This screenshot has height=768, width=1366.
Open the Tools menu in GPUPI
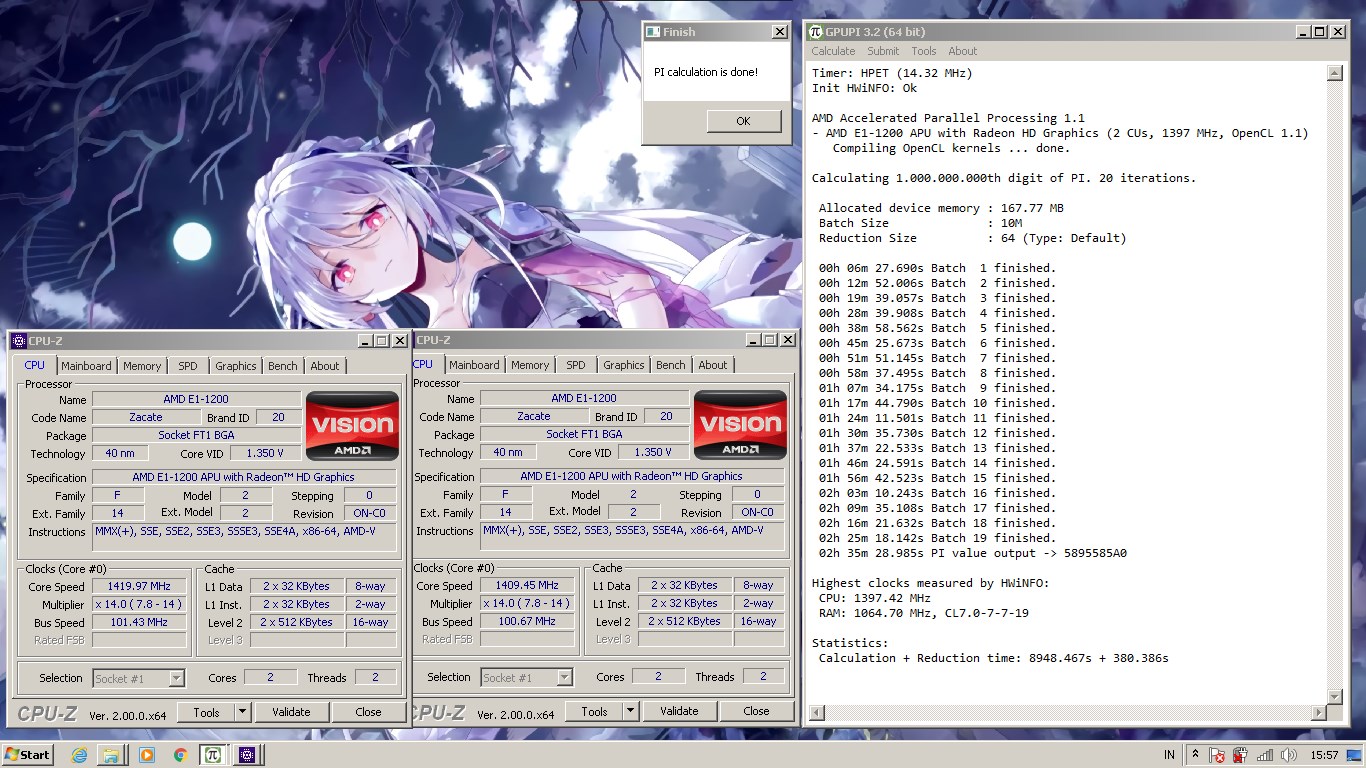pos(924,51)
